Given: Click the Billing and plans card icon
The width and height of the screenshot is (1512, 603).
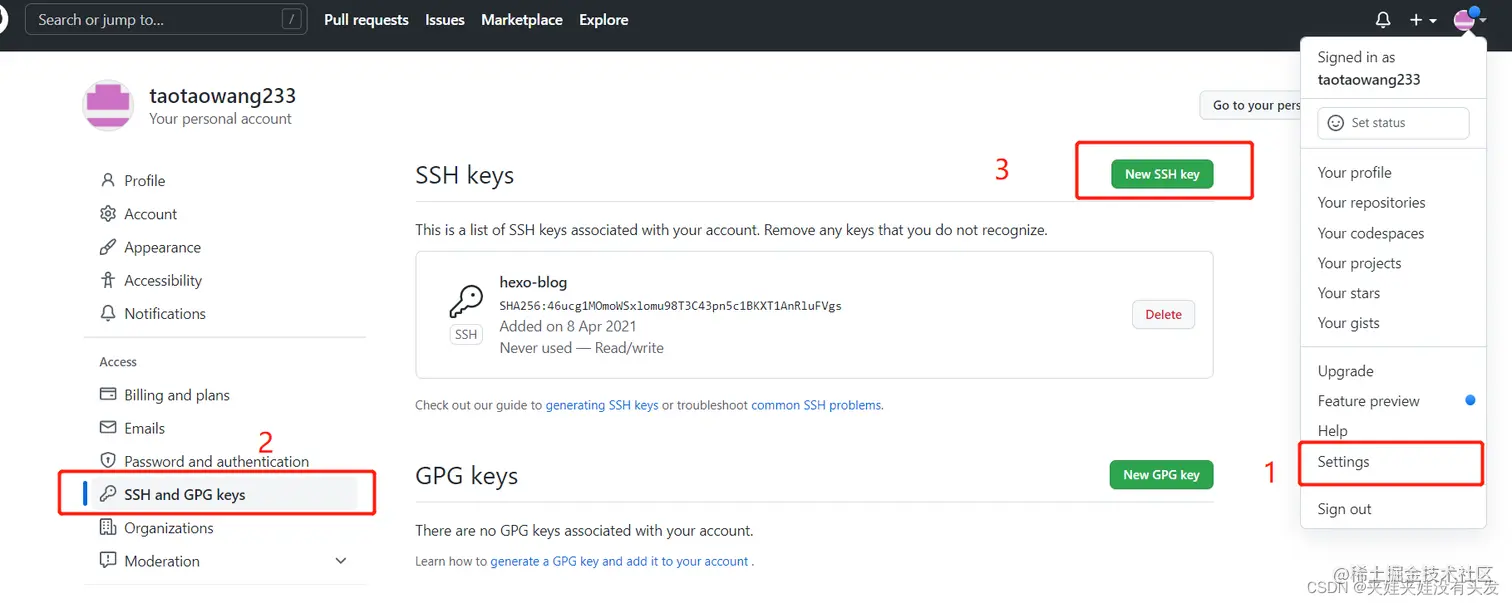Looking at the screenshot, I should pos(108,395).
